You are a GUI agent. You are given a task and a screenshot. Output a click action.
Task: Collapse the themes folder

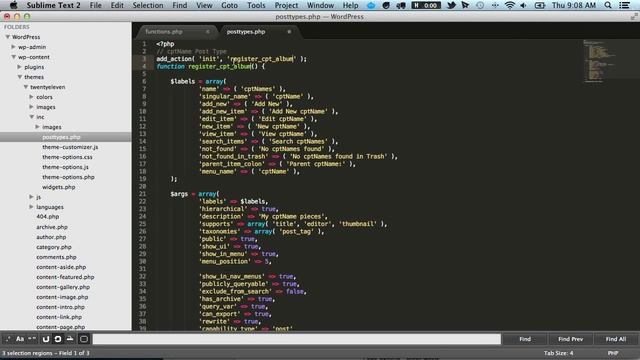20,77
